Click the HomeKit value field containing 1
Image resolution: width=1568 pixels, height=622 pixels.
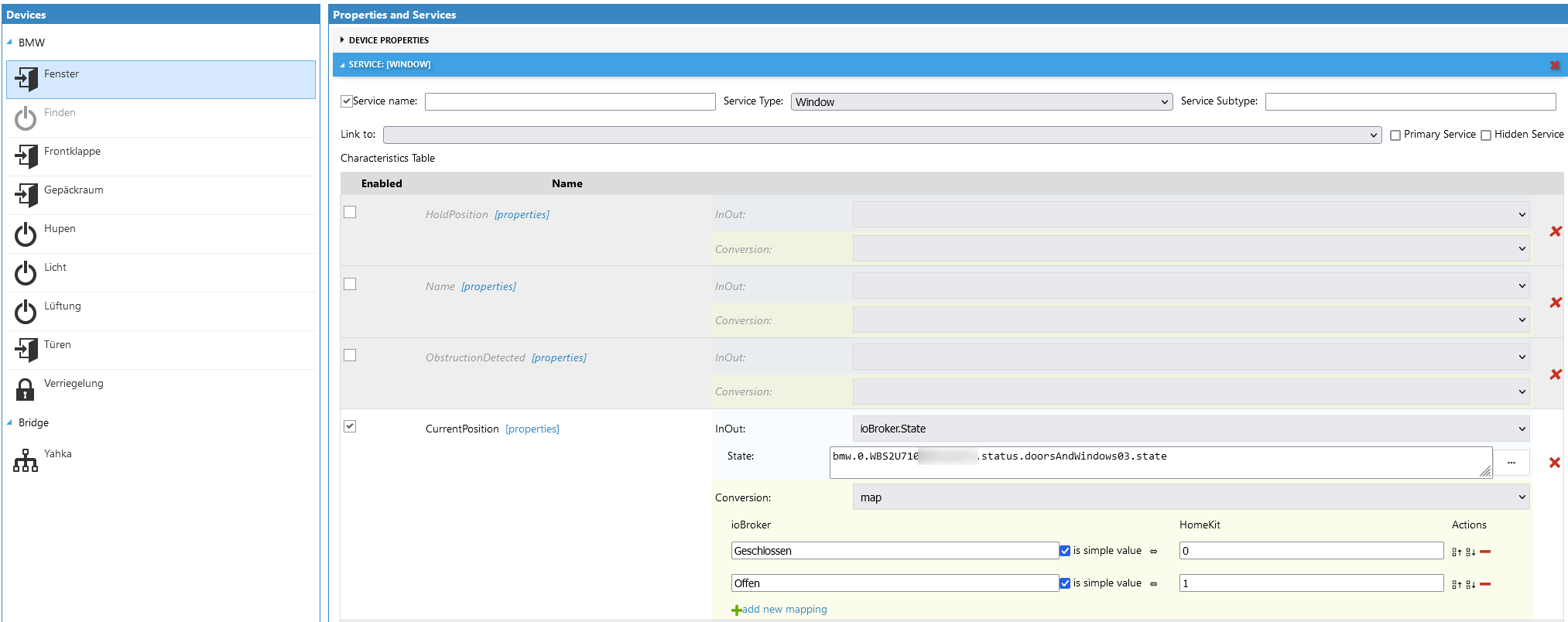(x=1311, y=583)
